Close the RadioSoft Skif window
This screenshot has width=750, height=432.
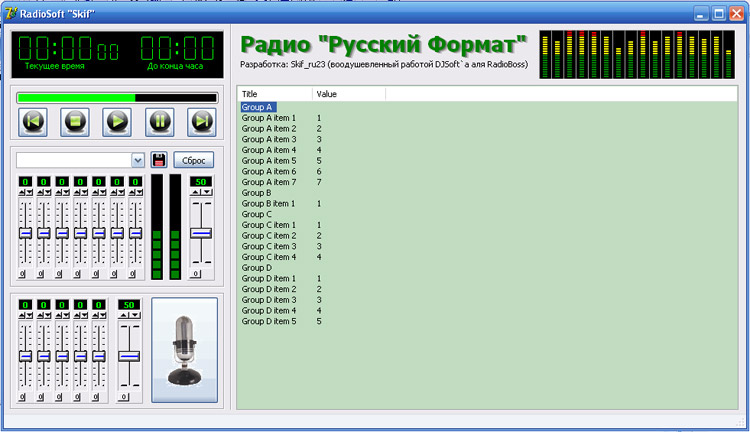tap(736, 13)
